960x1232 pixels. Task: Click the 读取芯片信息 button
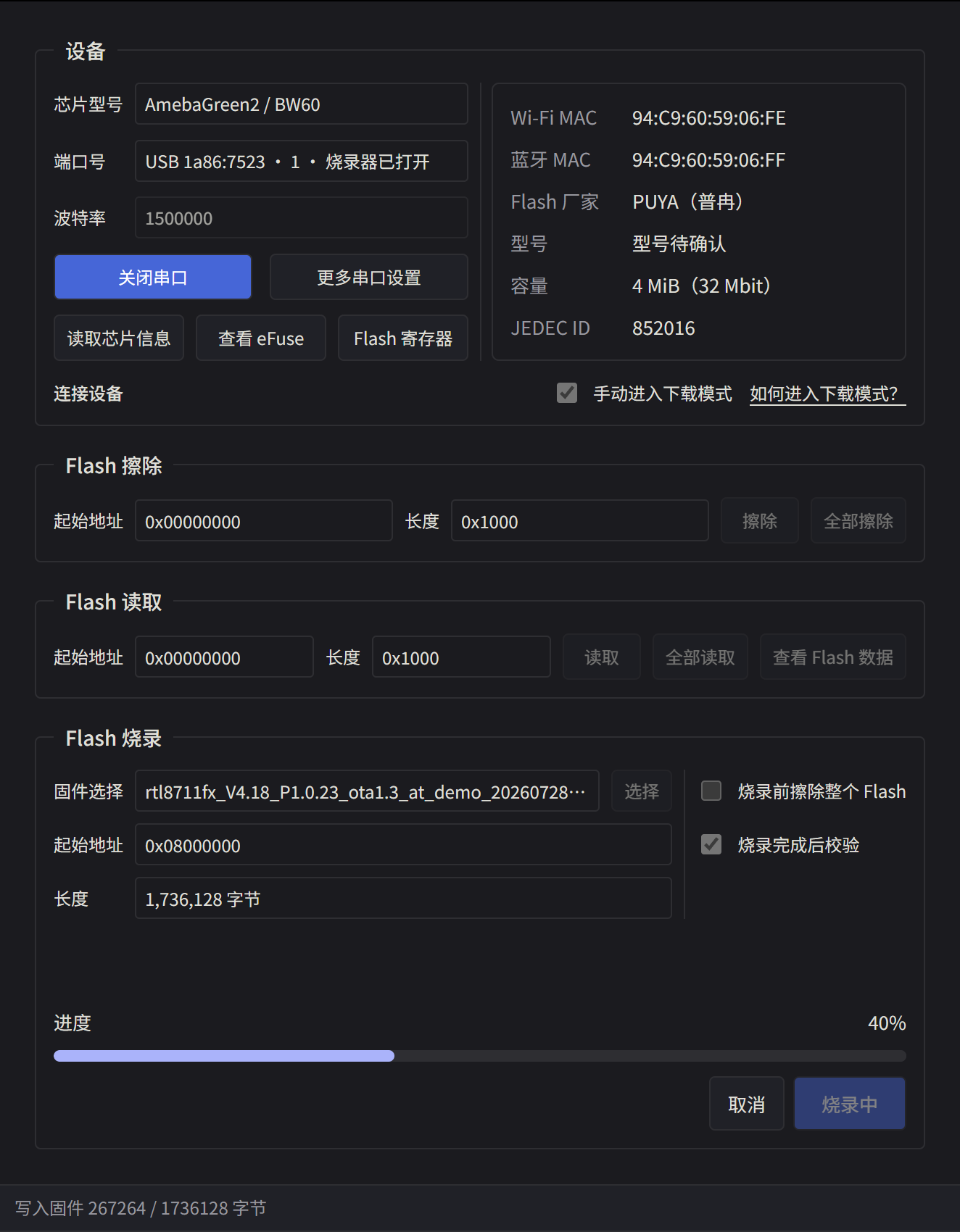tap(119, 338)
